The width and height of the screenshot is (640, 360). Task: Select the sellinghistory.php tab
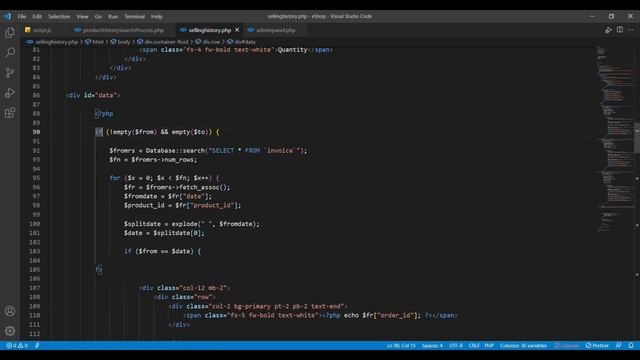click(209, 30)
